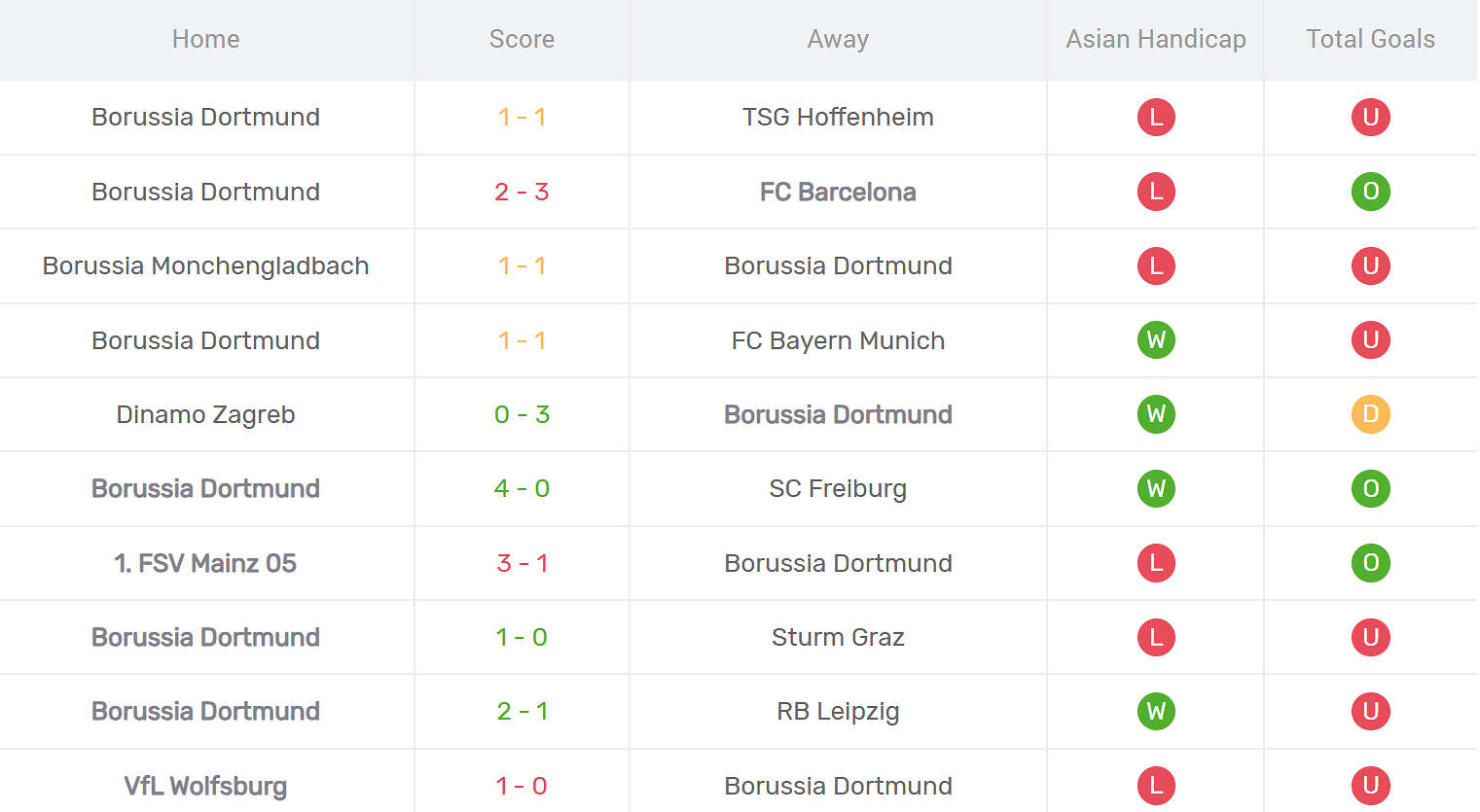Click the L handicap badge in Sturm Graz row
Image resolution: width=1480 pixels, height=812 pixels.
point(1156,637)
